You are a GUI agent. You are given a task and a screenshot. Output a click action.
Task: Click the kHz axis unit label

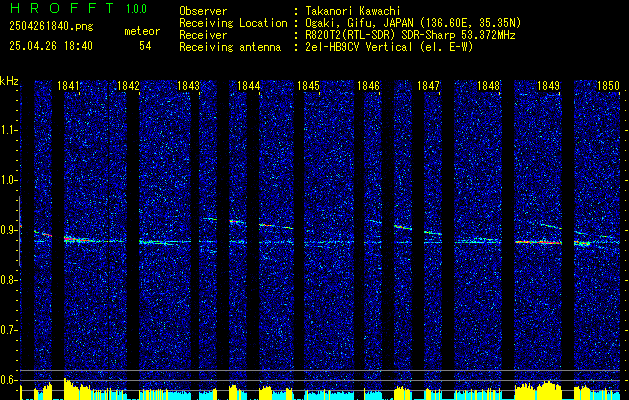(x=9, y=81)
